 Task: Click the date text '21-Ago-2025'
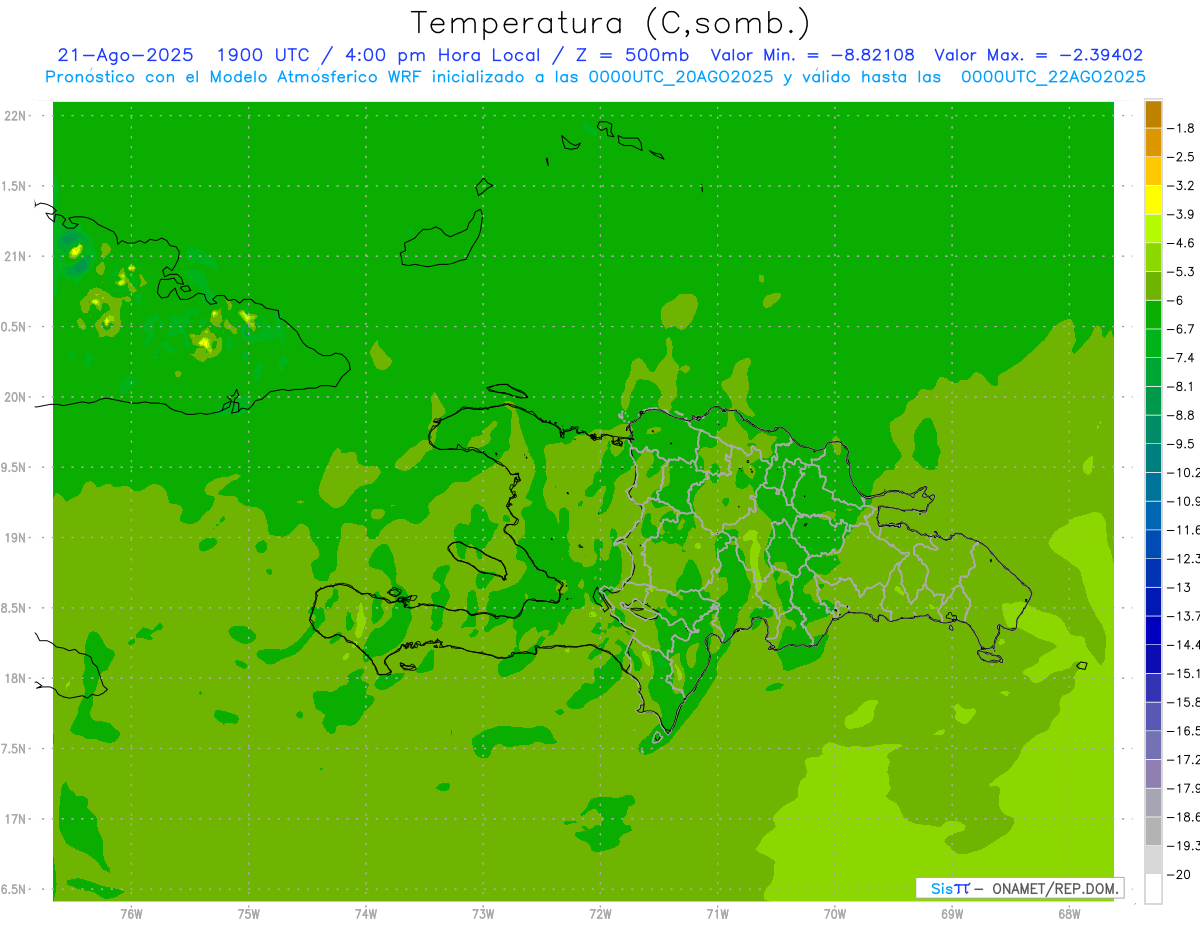pos(125,55)
